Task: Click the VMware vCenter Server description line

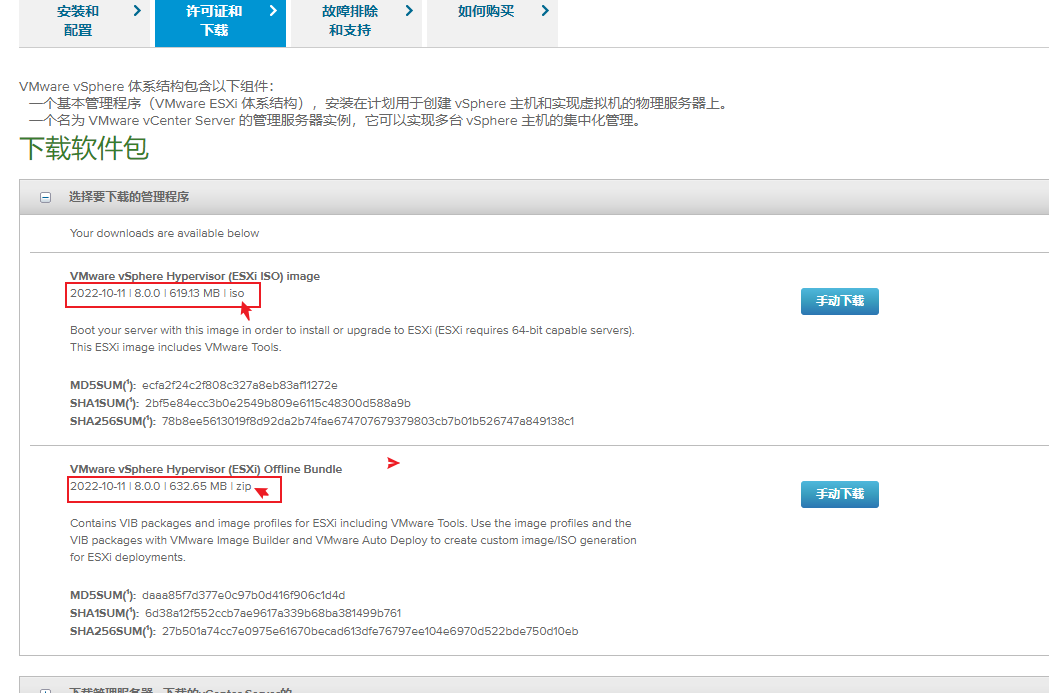Action: (335, 120)
